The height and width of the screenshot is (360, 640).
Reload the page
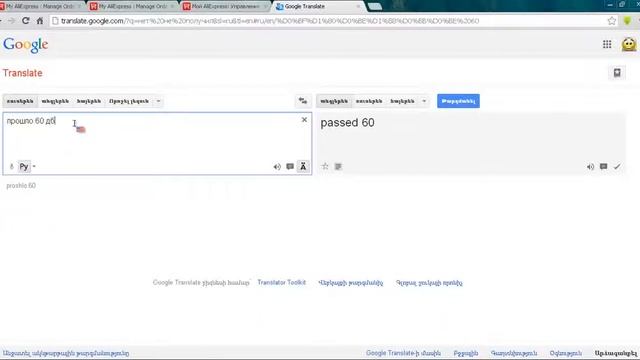(26, 21)
